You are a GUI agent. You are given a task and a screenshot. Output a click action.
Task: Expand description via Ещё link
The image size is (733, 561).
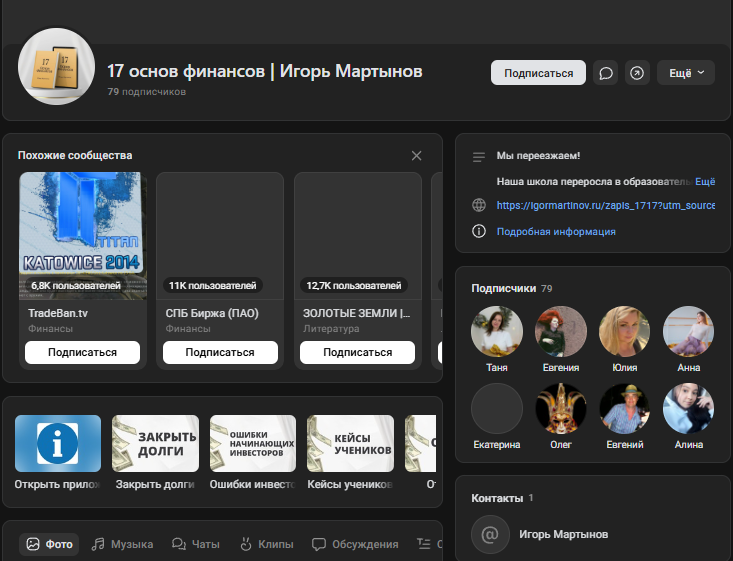[705, 182]
